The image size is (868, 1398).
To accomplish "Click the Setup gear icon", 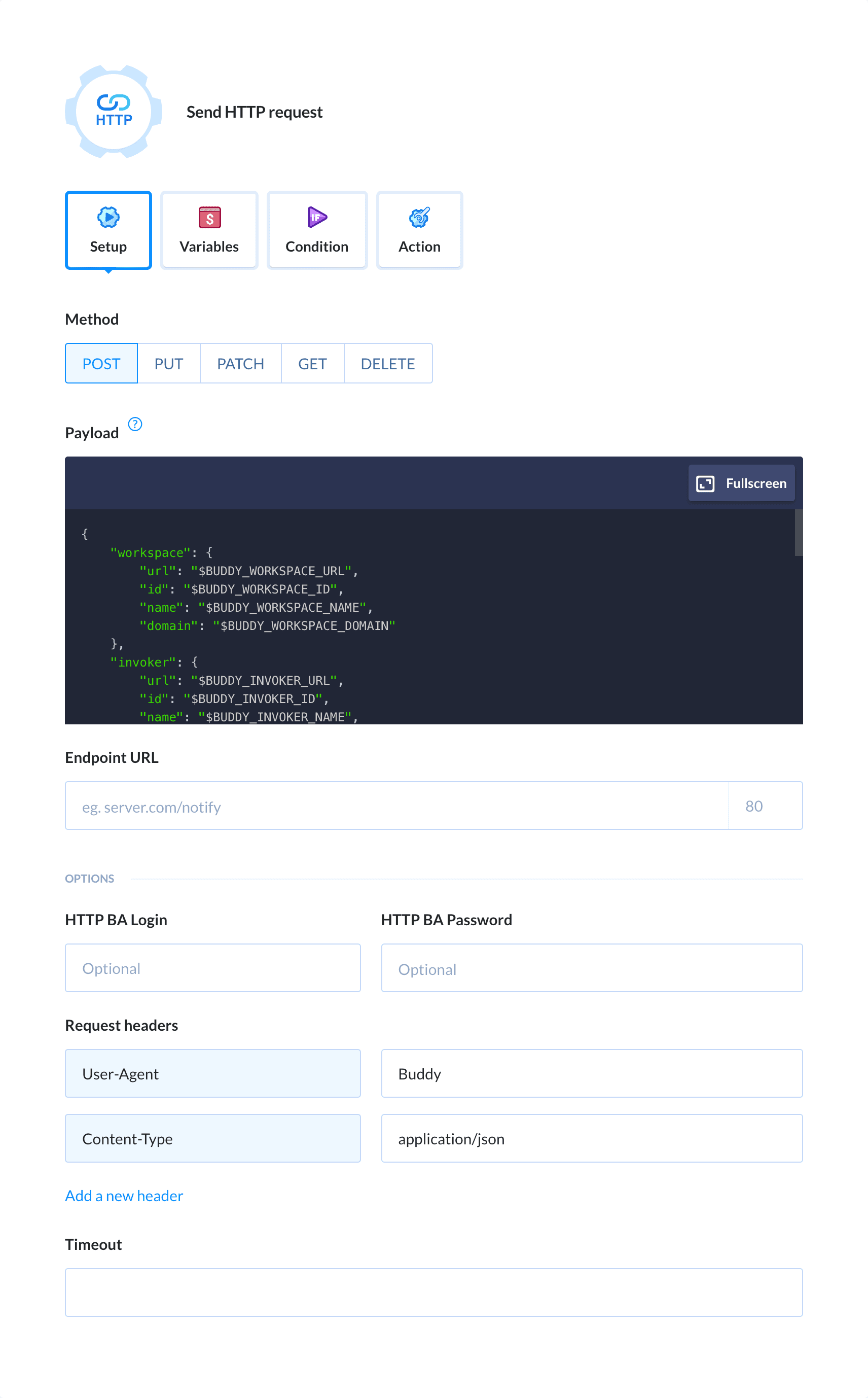I will 108,218.
